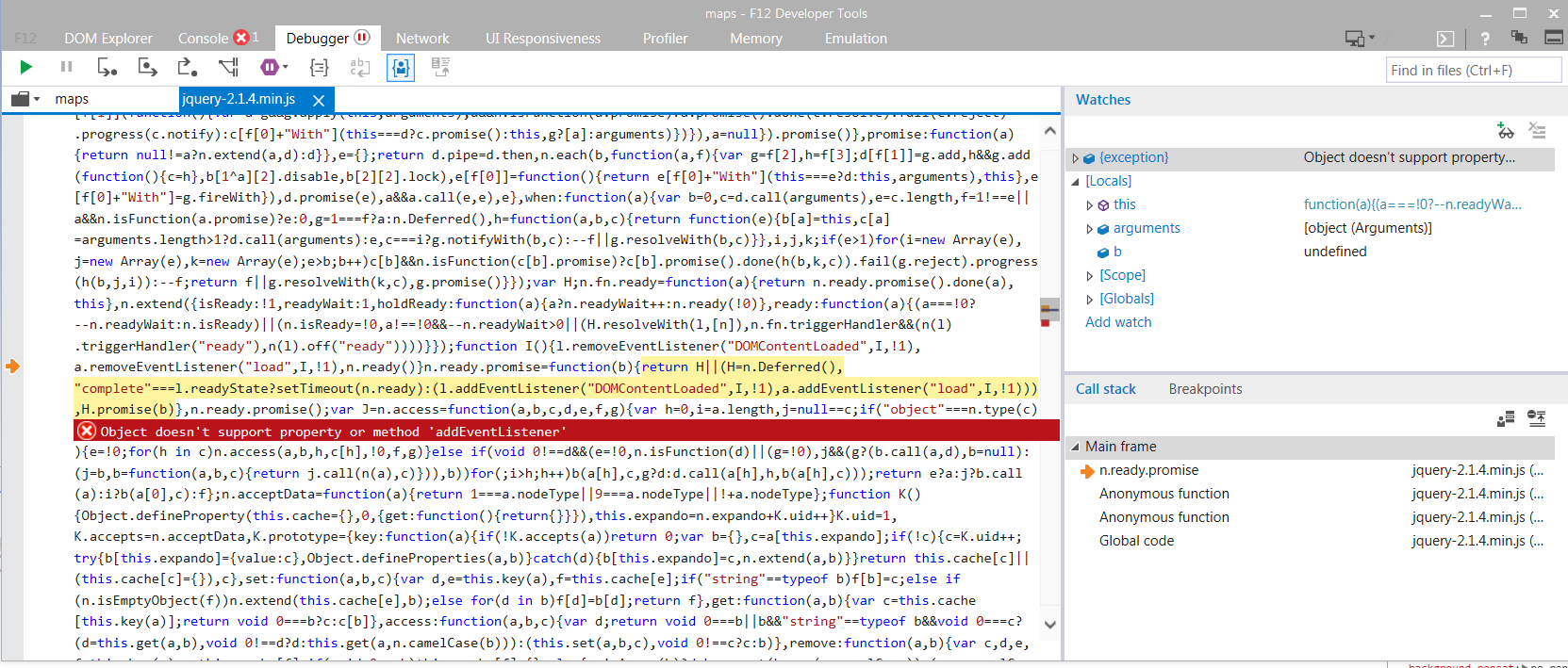
Task: Click the Pretty print braces icon
Action: point(320,67)
